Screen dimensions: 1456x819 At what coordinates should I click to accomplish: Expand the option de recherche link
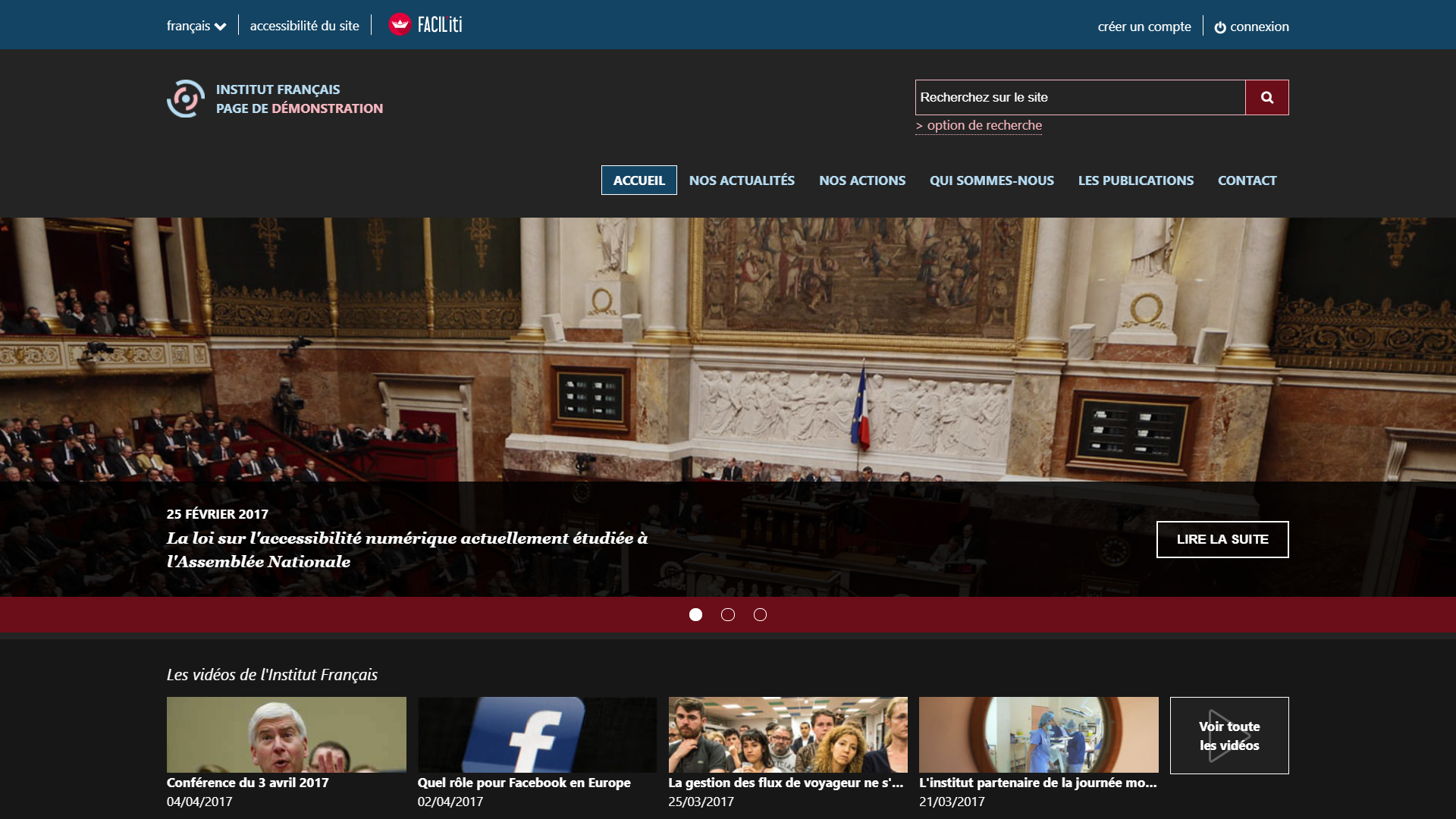pos(979,126)
